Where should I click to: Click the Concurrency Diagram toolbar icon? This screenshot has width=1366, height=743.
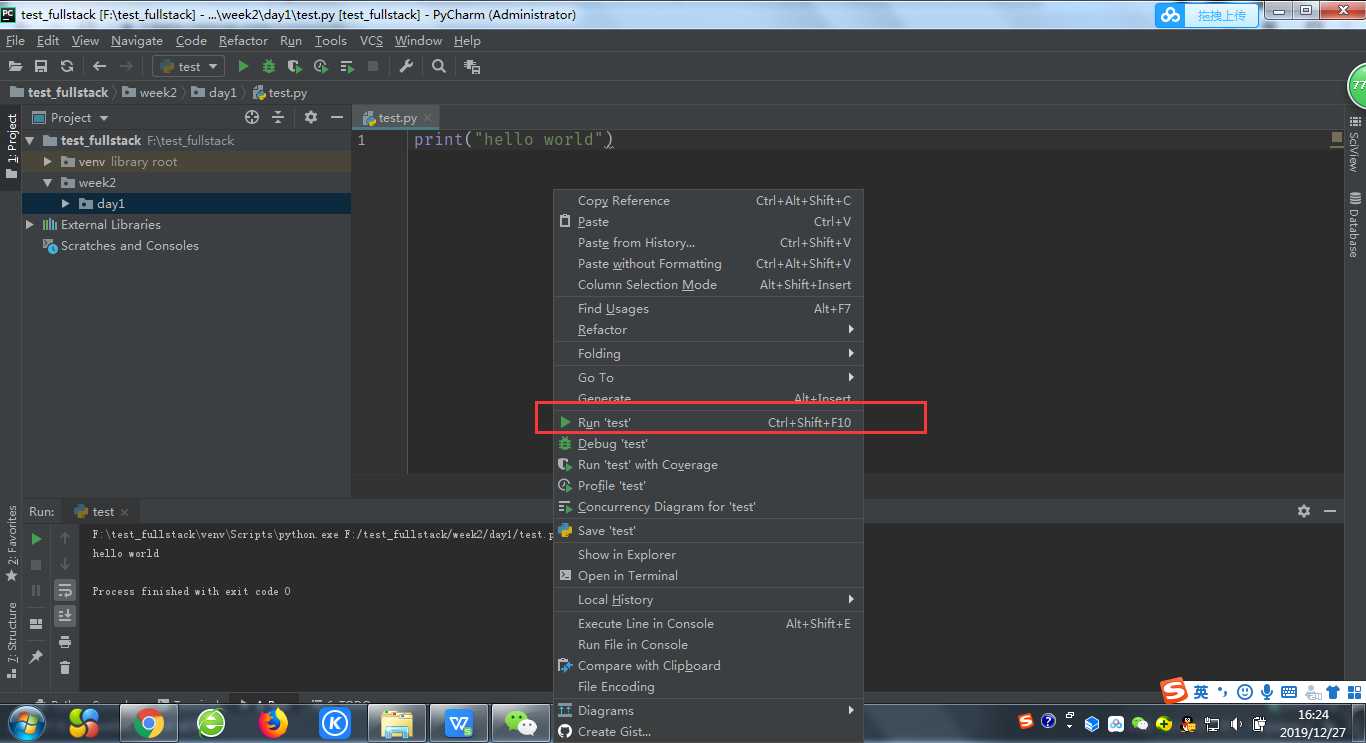(x=347, y=66)
